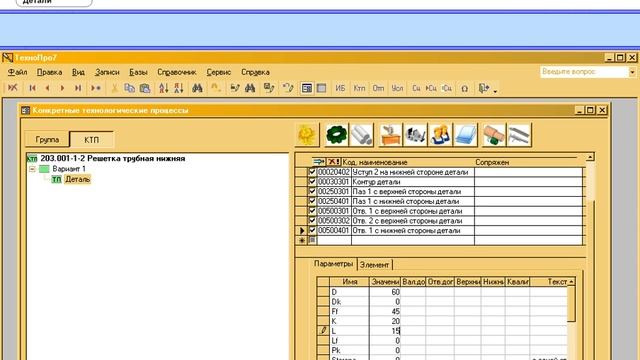
Task: Click the scissors cut icon
Action: (x=115, y=88)
